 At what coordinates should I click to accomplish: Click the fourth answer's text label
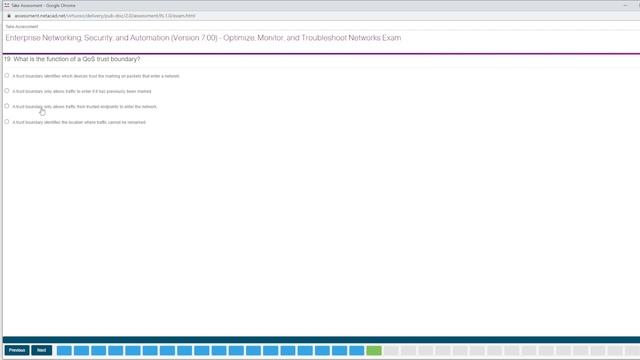pyautogui.click(x=79, y=122)
